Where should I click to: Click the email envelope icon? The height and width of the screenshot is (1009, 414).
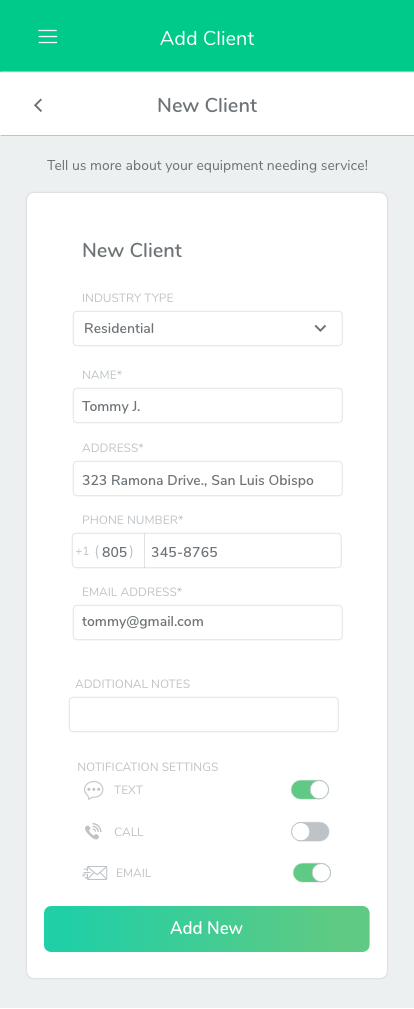coord(95,873)
